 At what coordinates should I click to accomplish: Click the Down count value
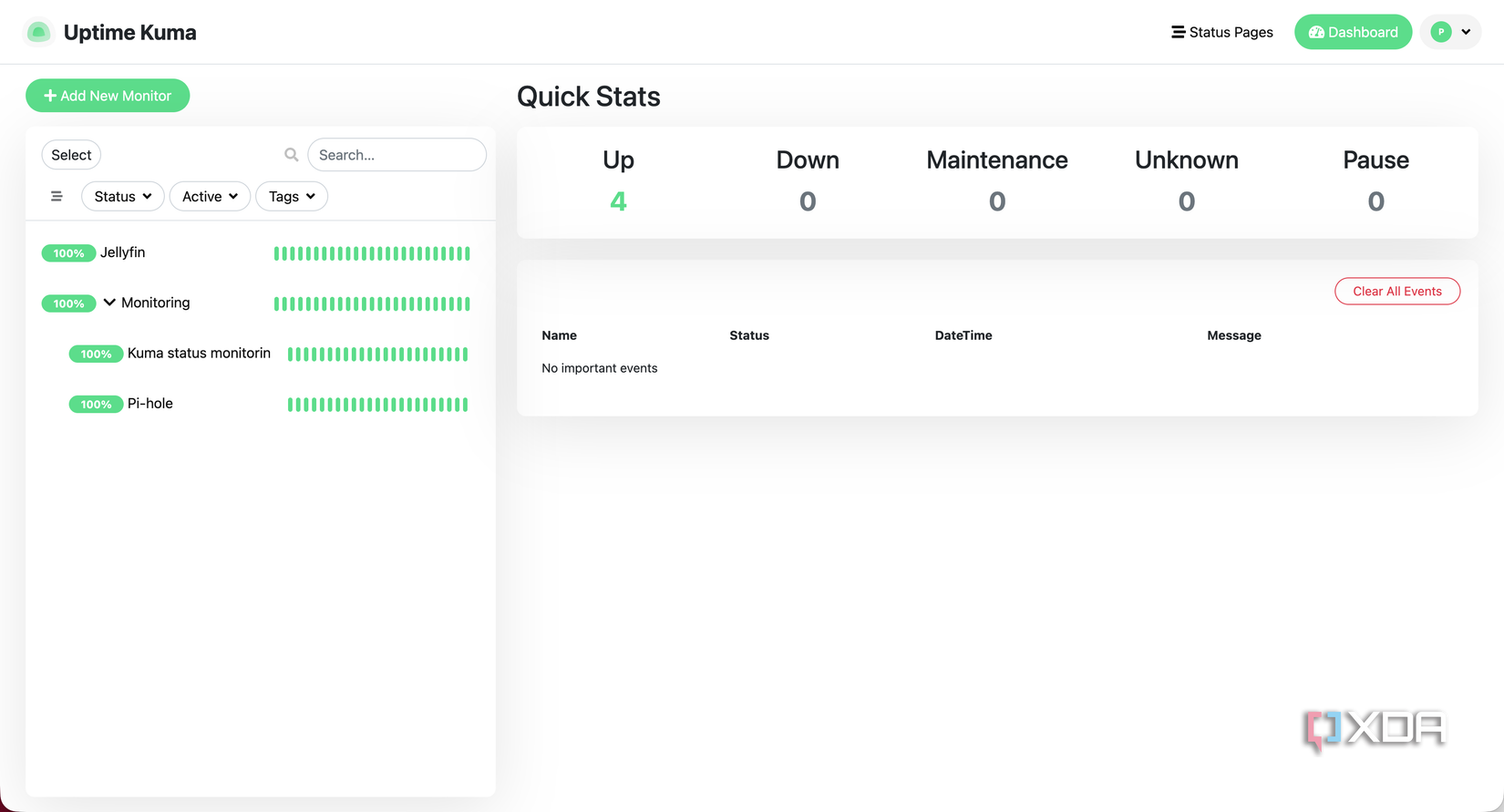click(808, 201)
